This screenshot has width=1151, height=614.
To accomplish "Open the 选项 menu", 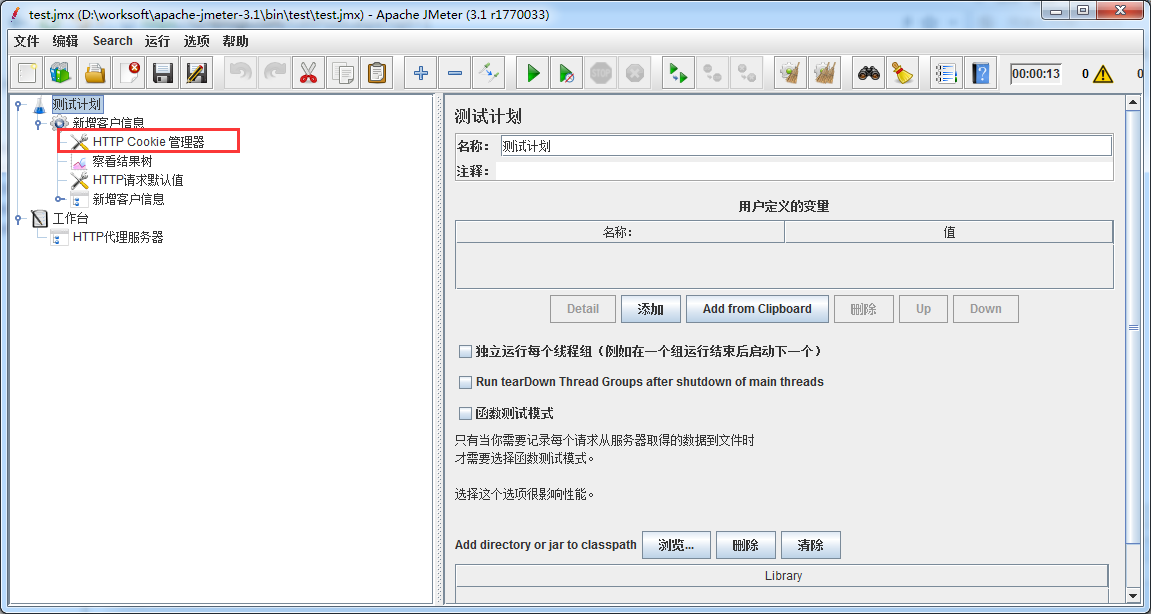I will click(197, 41).
